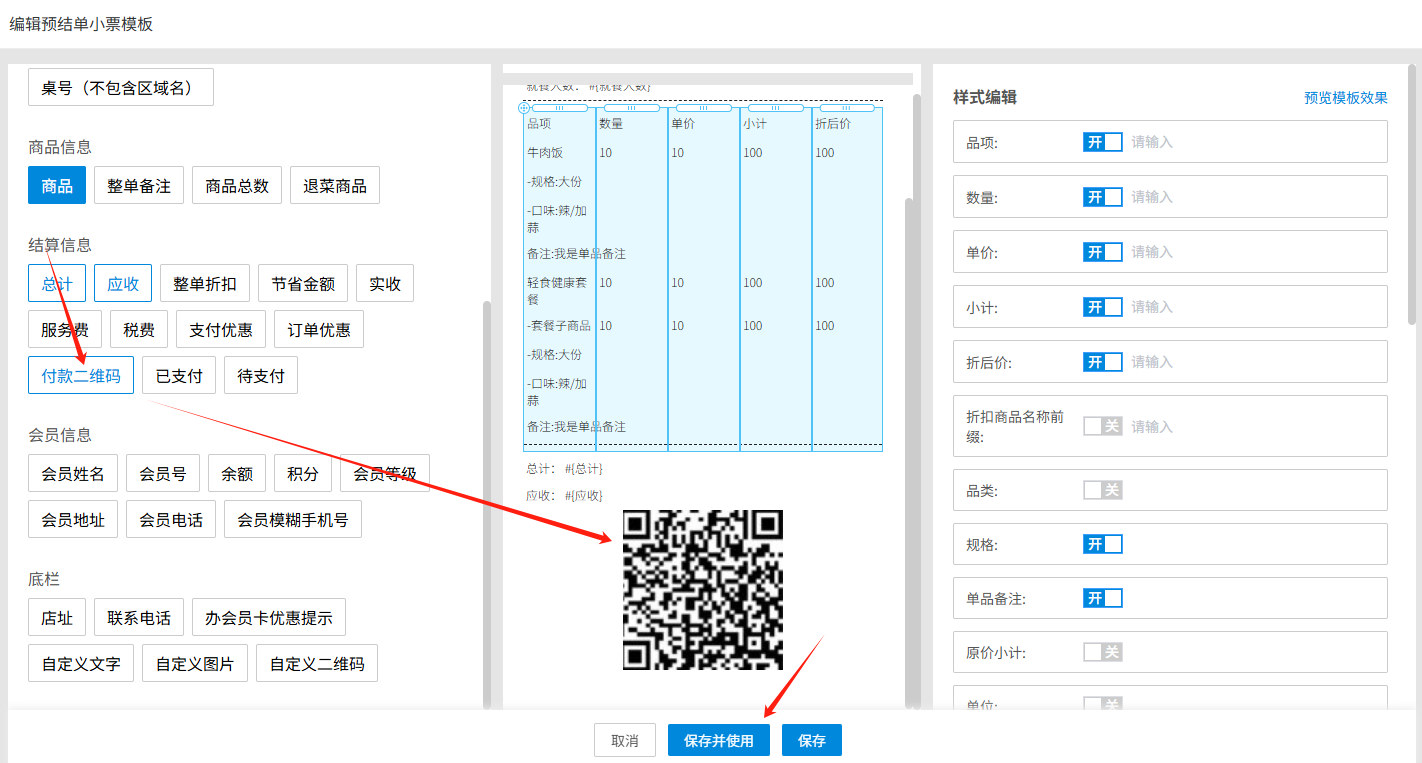
Task: Select the QR code image in preview
Action: (x=703, y=590)
